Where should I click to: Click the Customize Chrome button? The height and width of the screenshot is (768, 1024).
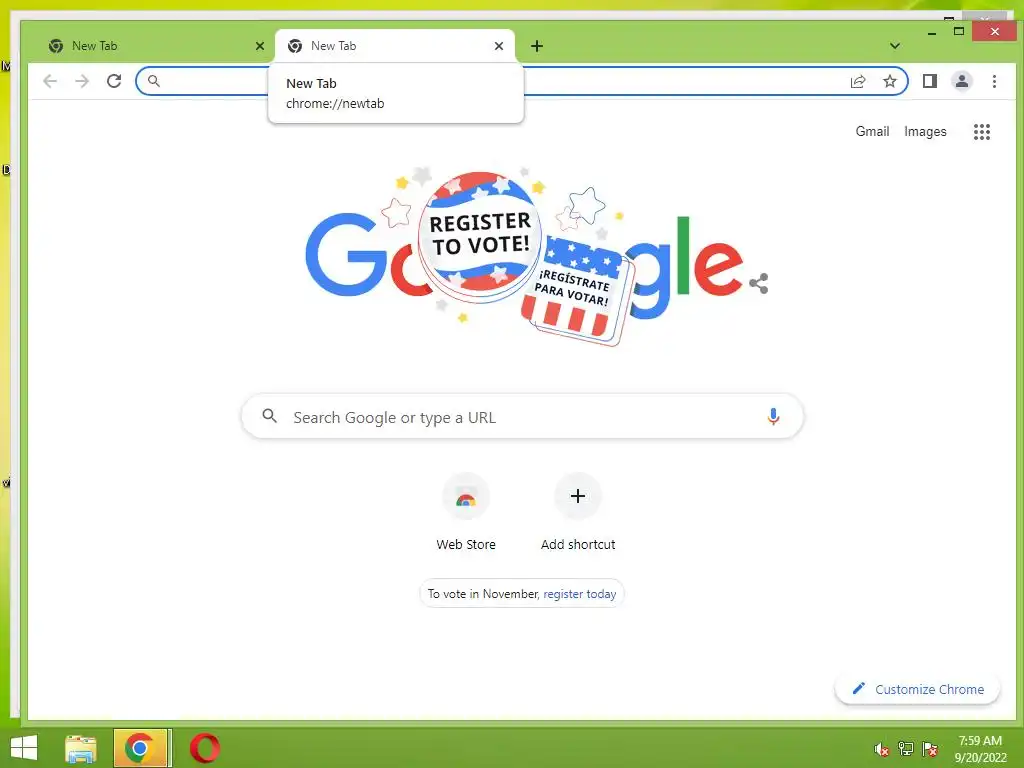coord(918,690)
